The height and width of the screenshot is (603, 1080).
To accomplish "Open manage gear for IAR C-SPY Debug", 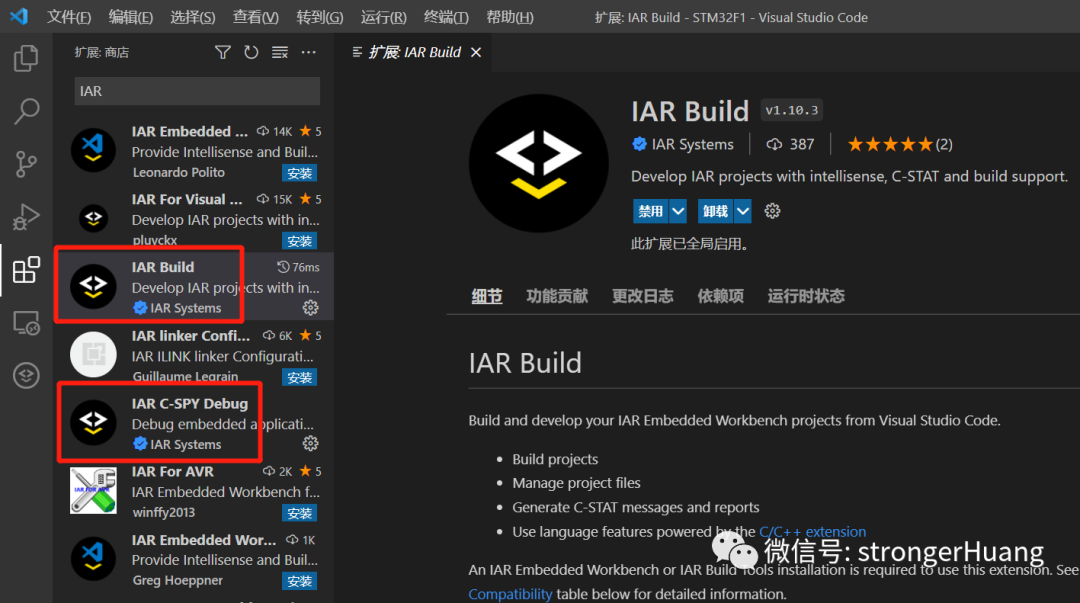I will coord(310,443).
